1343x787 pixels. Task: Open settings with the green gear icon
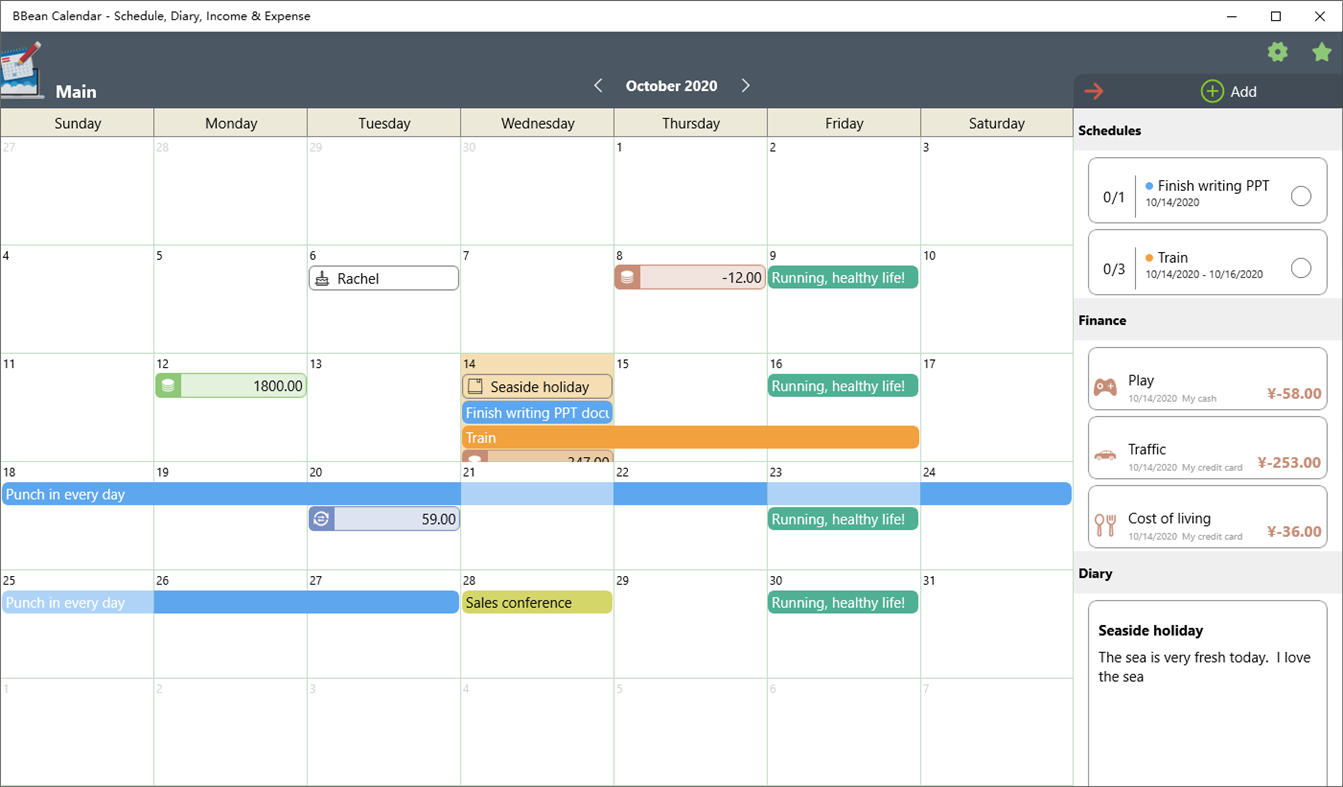[x=1277, y=51]
